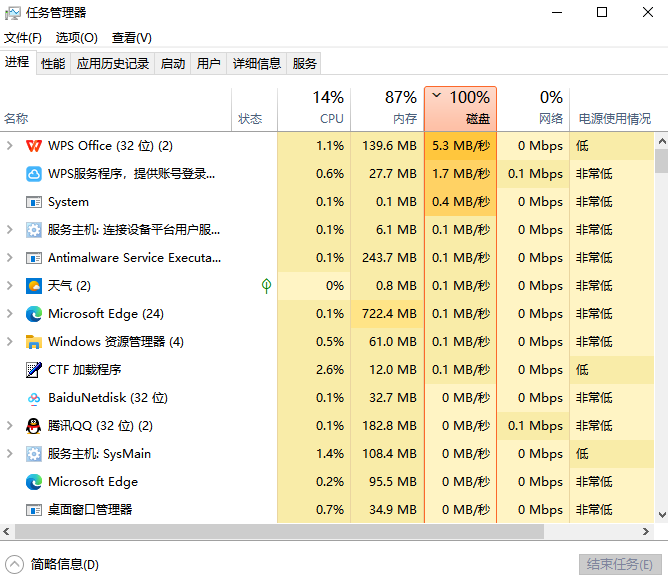
Task: Switch to the 用户 tab
Action: coord(209,63)
